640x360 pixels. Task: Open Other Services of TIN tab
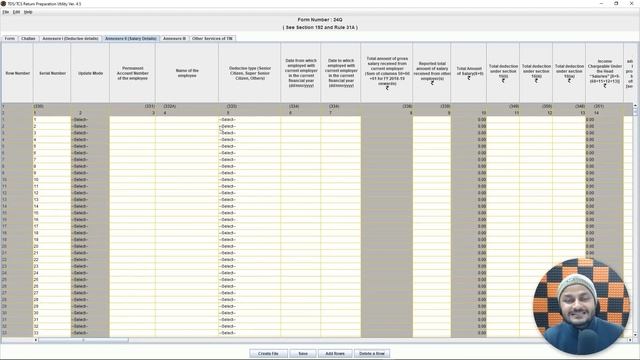pos(212,38)
